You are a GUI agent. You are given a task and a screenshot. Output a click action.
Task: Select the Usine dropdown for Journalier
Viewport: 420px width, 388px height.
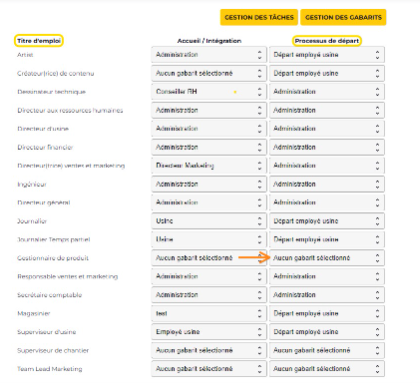pos(209,221)
